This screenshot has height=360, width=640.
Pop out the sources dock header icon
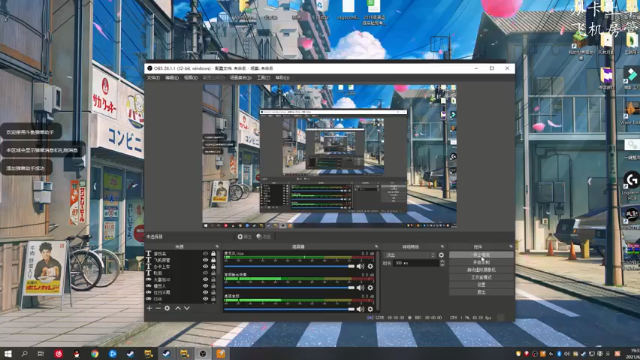[217, 247]
